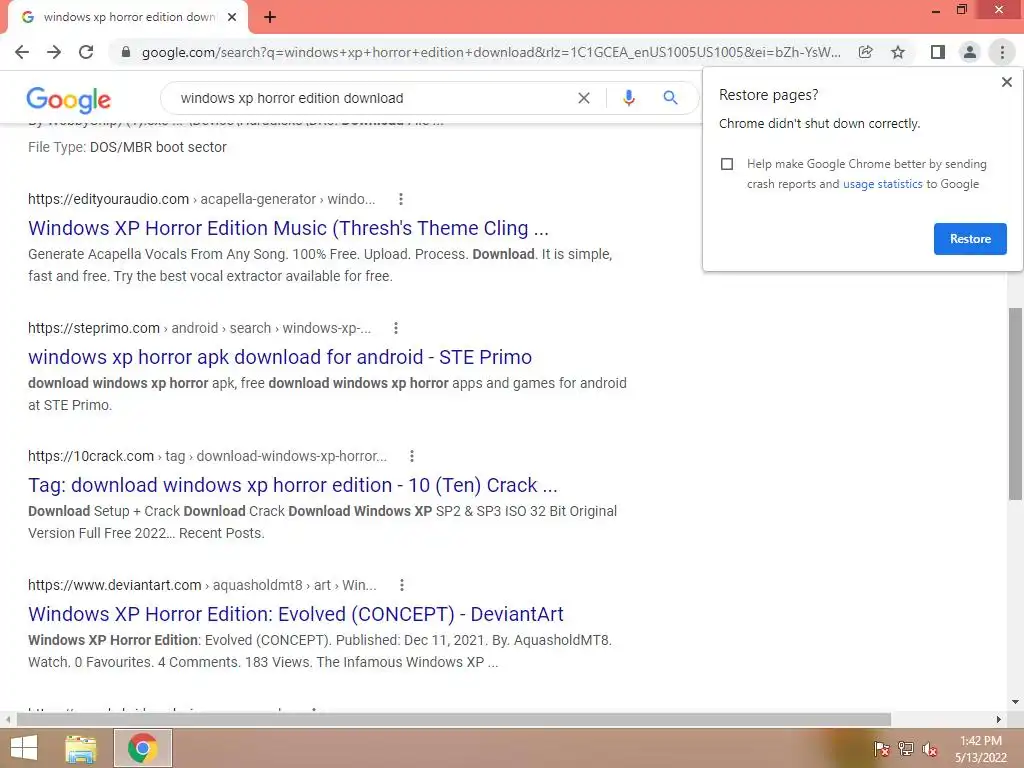
Task: Click the 'Restore pages?' heading
Action: point(769,95)
